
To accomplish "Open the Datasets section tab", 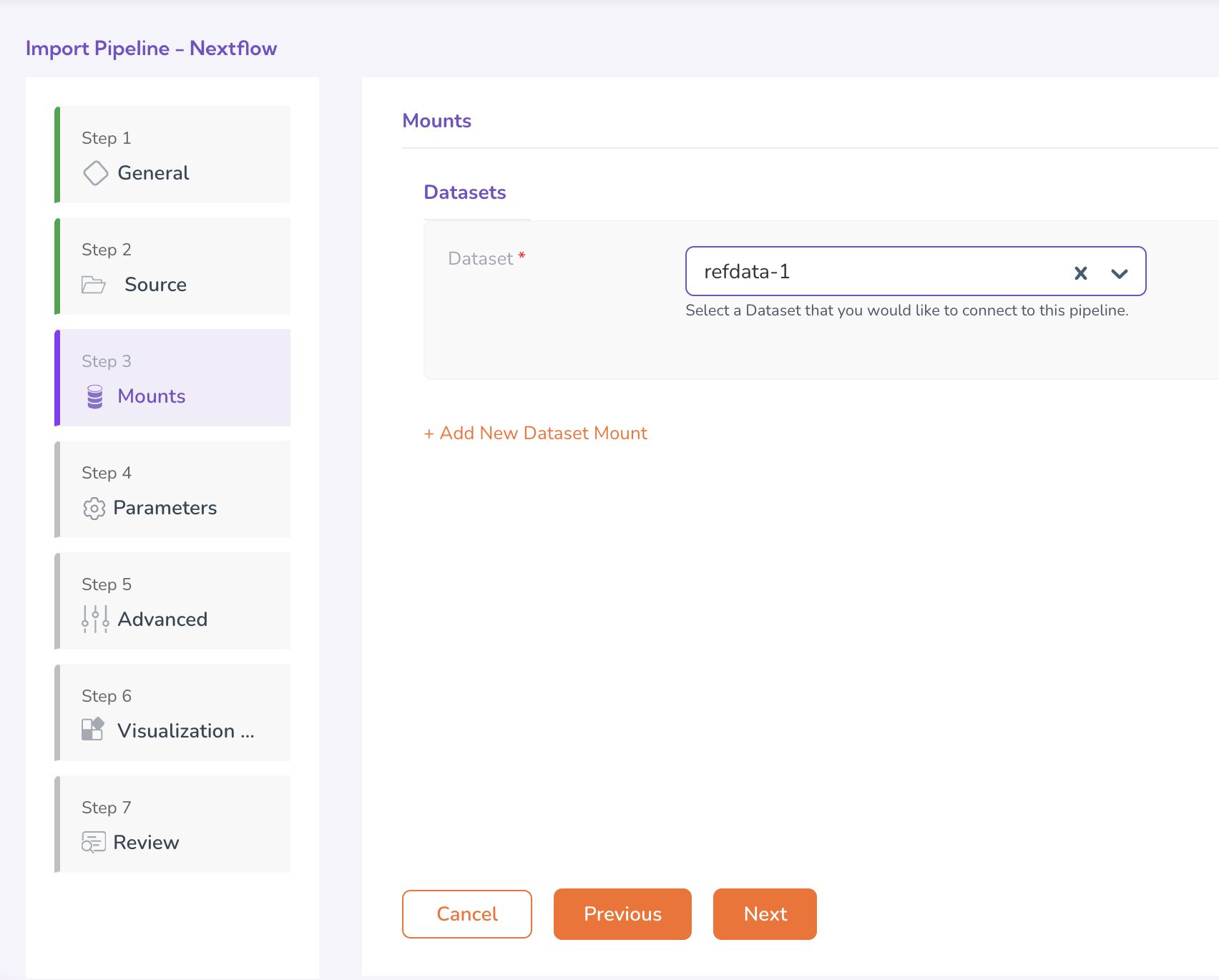I will 465,192.
